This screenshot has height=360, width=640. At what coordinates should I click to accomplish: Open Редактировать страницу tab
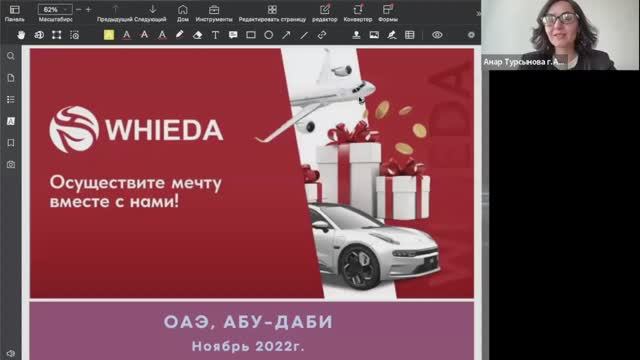272,13
